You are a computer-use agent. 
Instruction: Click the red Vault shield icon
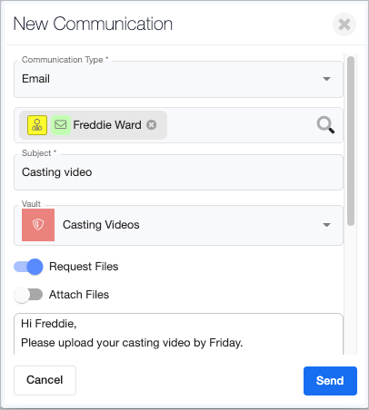[38, 225]
